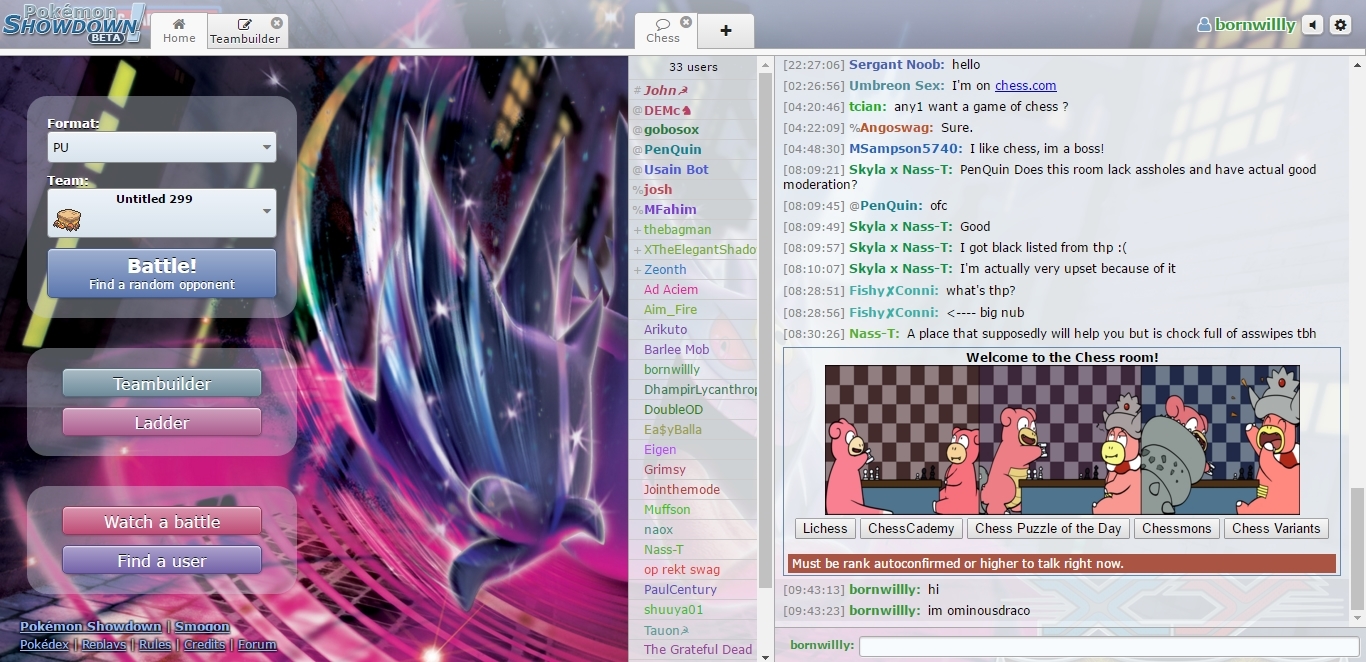Click the Chessmons button
The height and width of the screenshot is (662, 1366).
[x=1177, y=529]
